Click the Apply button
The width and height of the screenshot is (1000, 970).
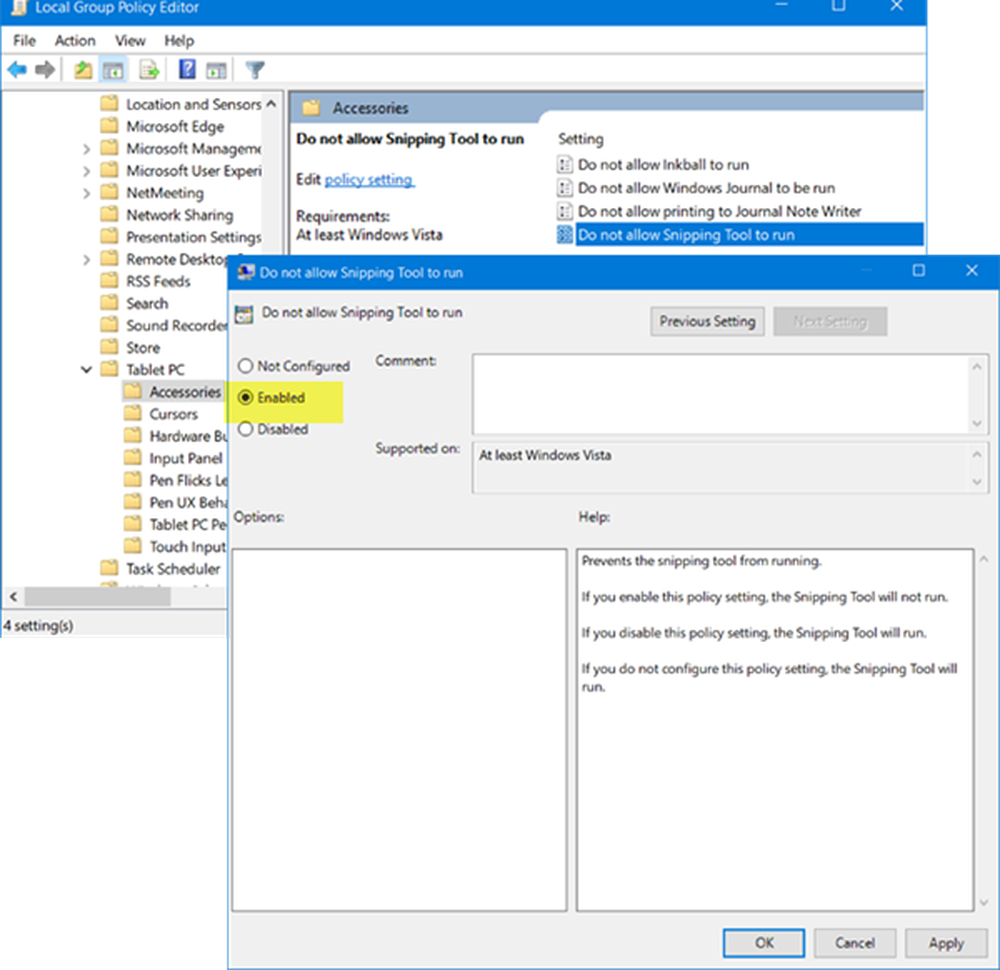click(x=946, y=943)
